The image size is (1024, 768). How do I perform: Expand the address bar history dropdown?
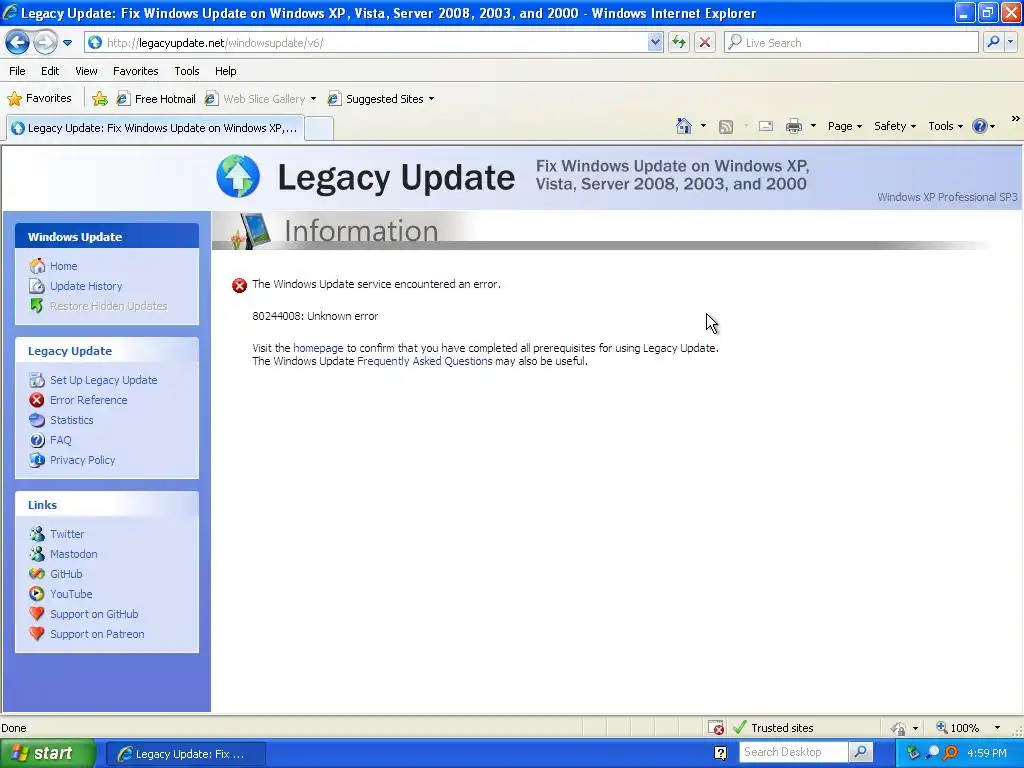[656, 43]
